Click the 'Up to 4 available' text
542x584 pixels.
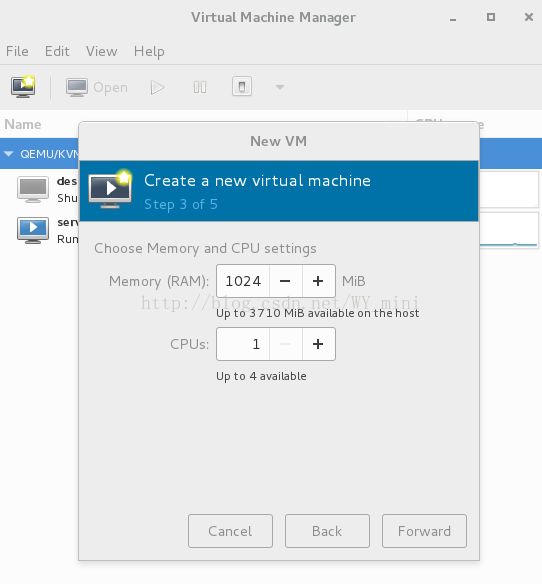click(x=261, y=376)
